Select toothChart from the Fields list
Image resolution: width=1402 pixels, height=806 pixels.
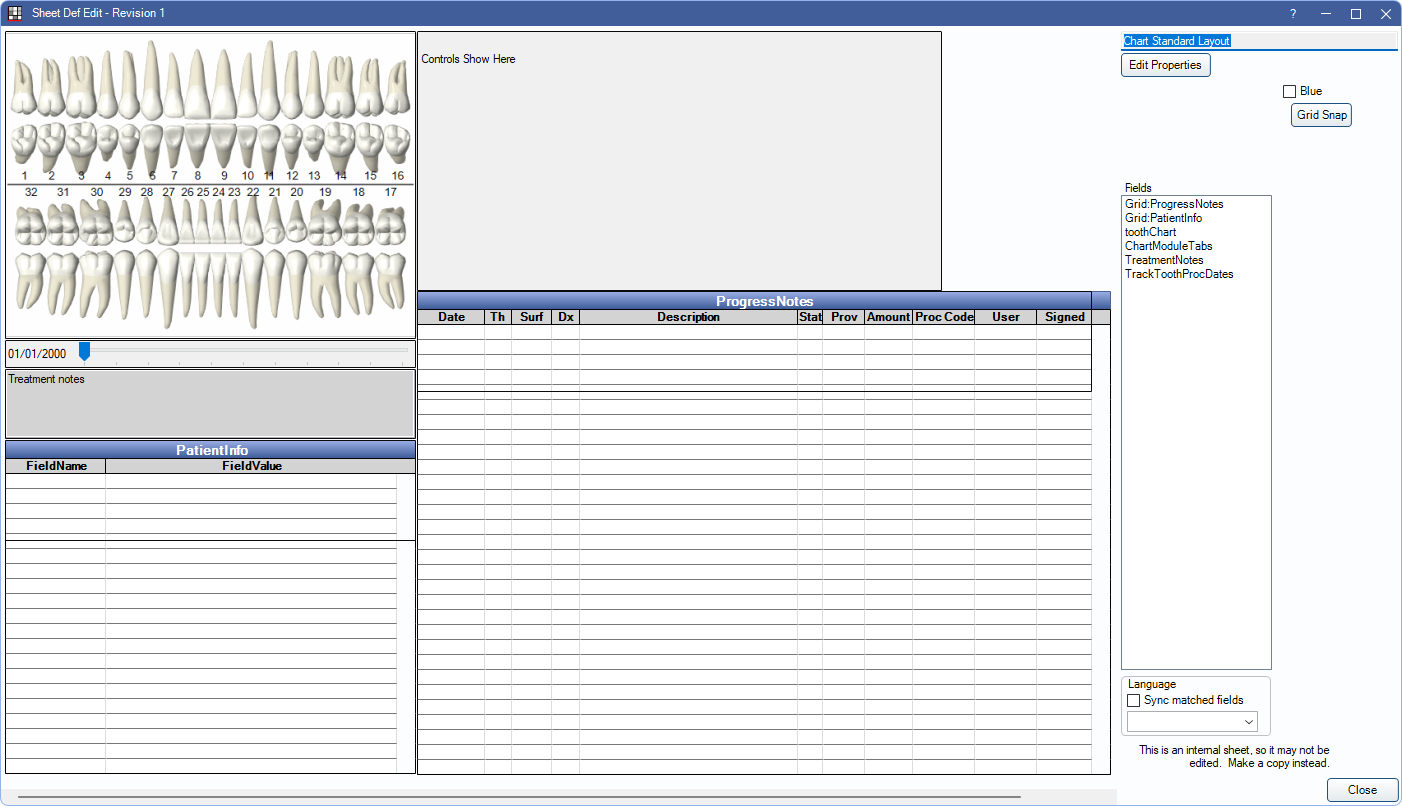click(x=1152, y=231)
